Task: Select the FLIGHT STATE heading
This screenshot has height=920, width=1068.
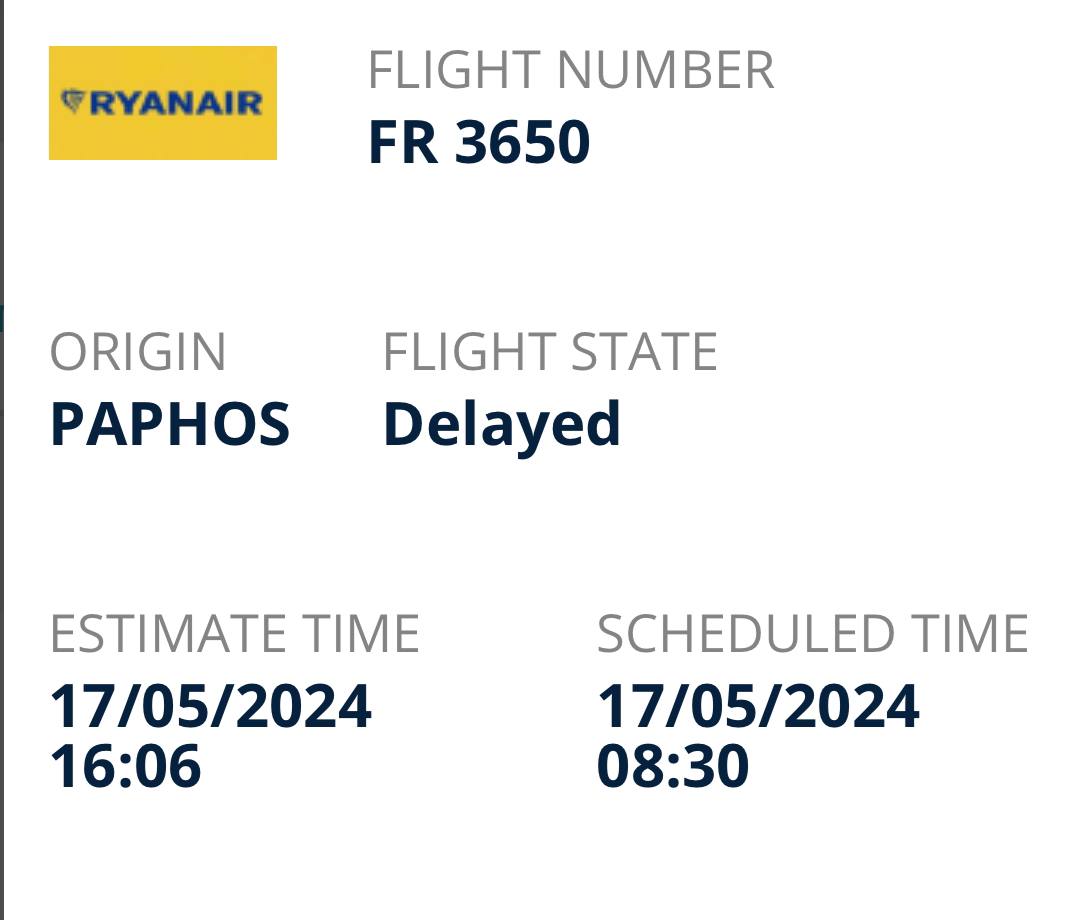Action: [x=550, y=352]
